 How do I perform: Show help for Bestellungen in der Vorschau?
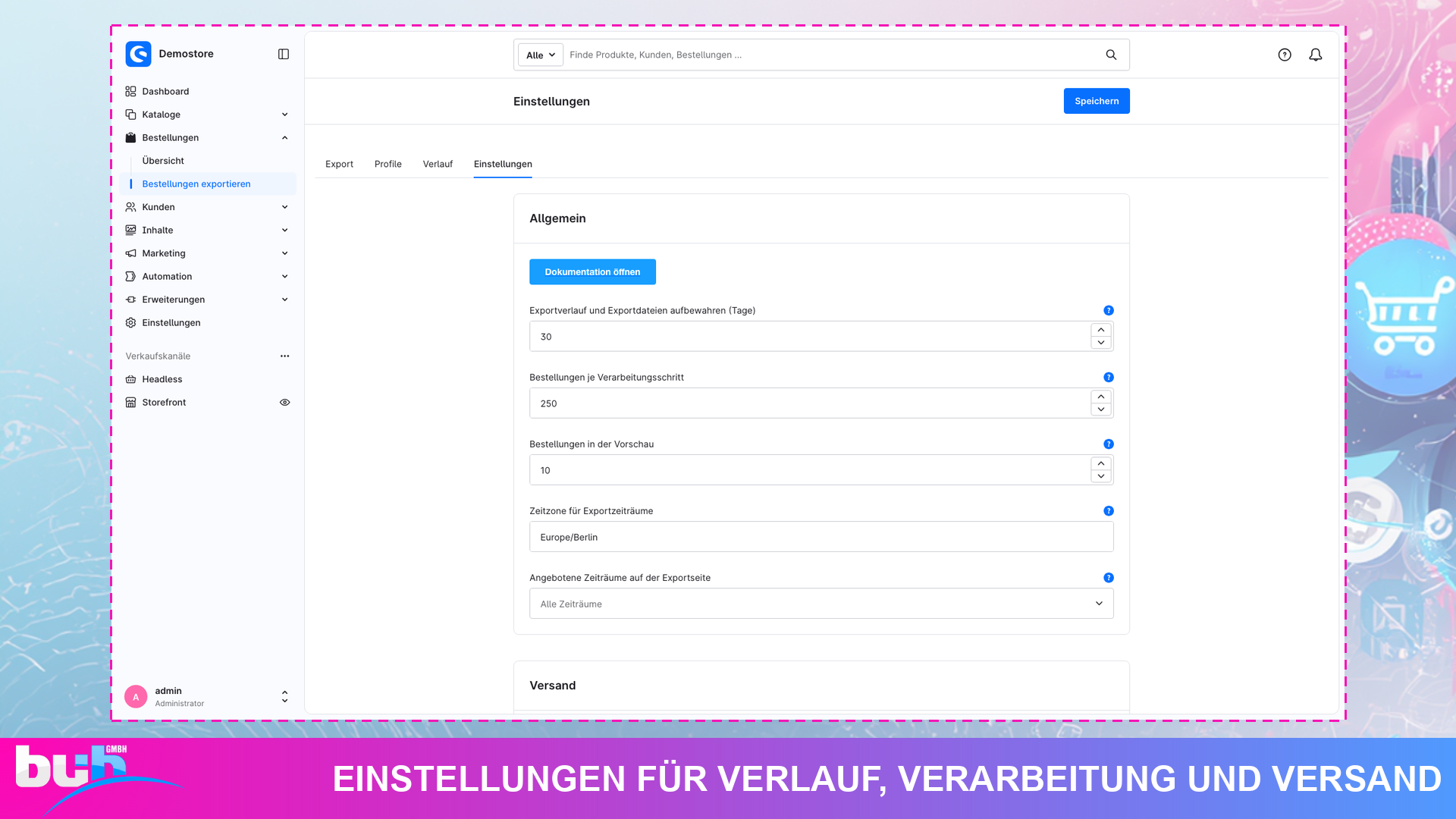click(1109, 444)
